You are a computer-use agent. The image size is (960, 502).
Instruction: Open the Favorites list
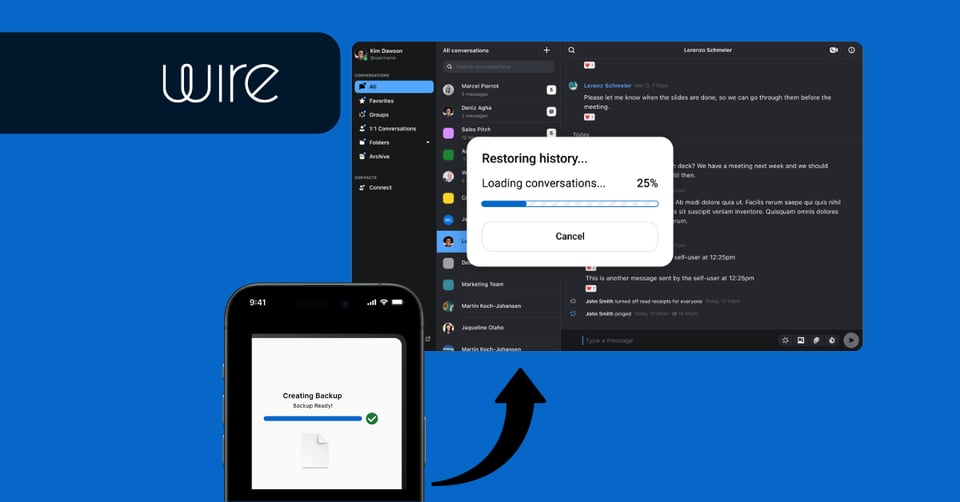[x=381, y=101]
